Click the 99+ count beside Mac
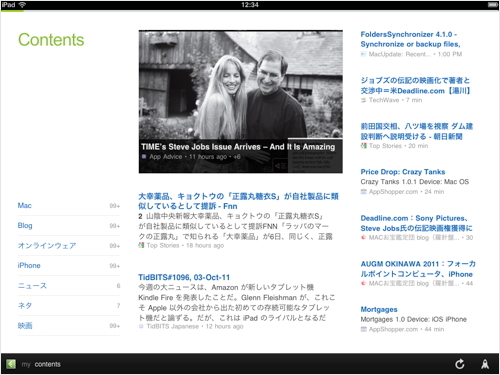This screenshot has height=375, width=500. coord(115,206)
